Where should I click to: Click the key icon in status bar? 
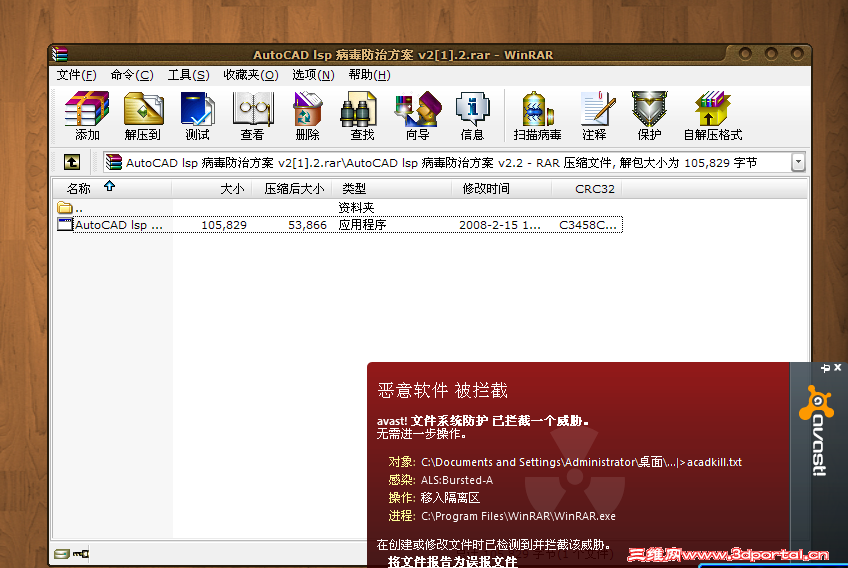click(81, 553)
